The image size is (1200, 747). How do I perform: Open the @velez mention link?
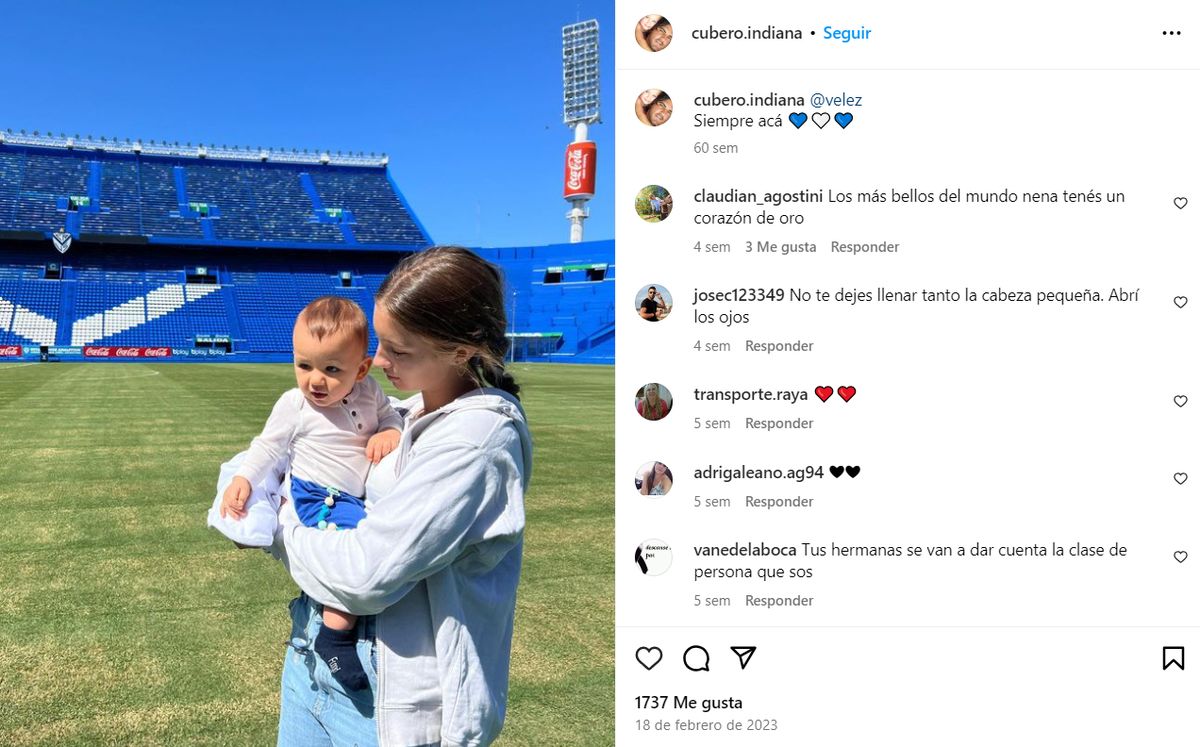click(x=835, y=100)
